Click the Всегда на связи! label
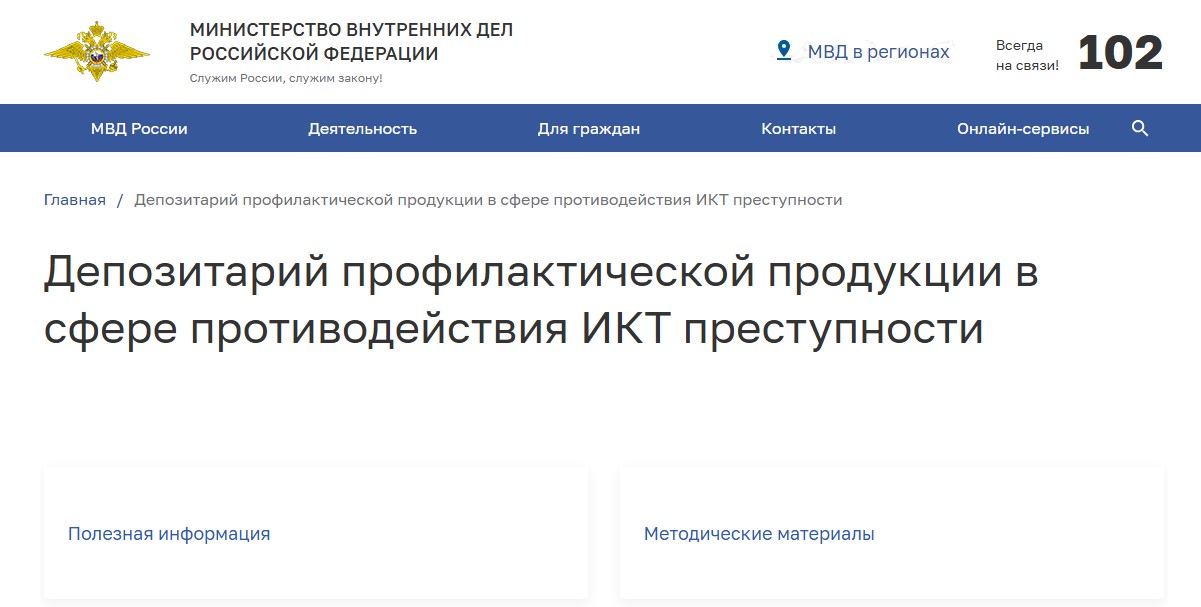The image size is (1201, 607). (1027, 55)
